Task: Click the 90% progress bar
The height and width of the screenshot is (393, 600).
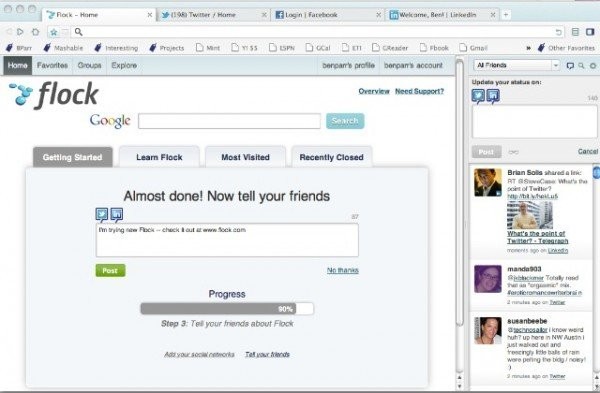Action: 227,308
